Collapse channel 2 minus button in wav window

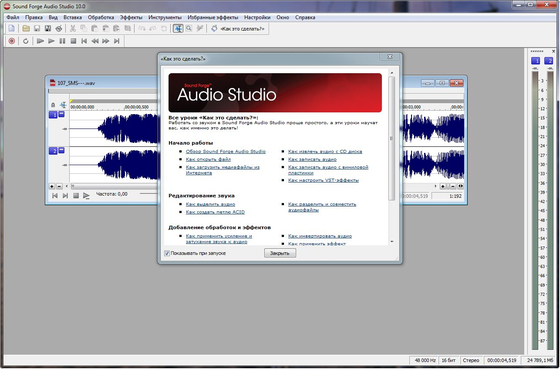61,150
